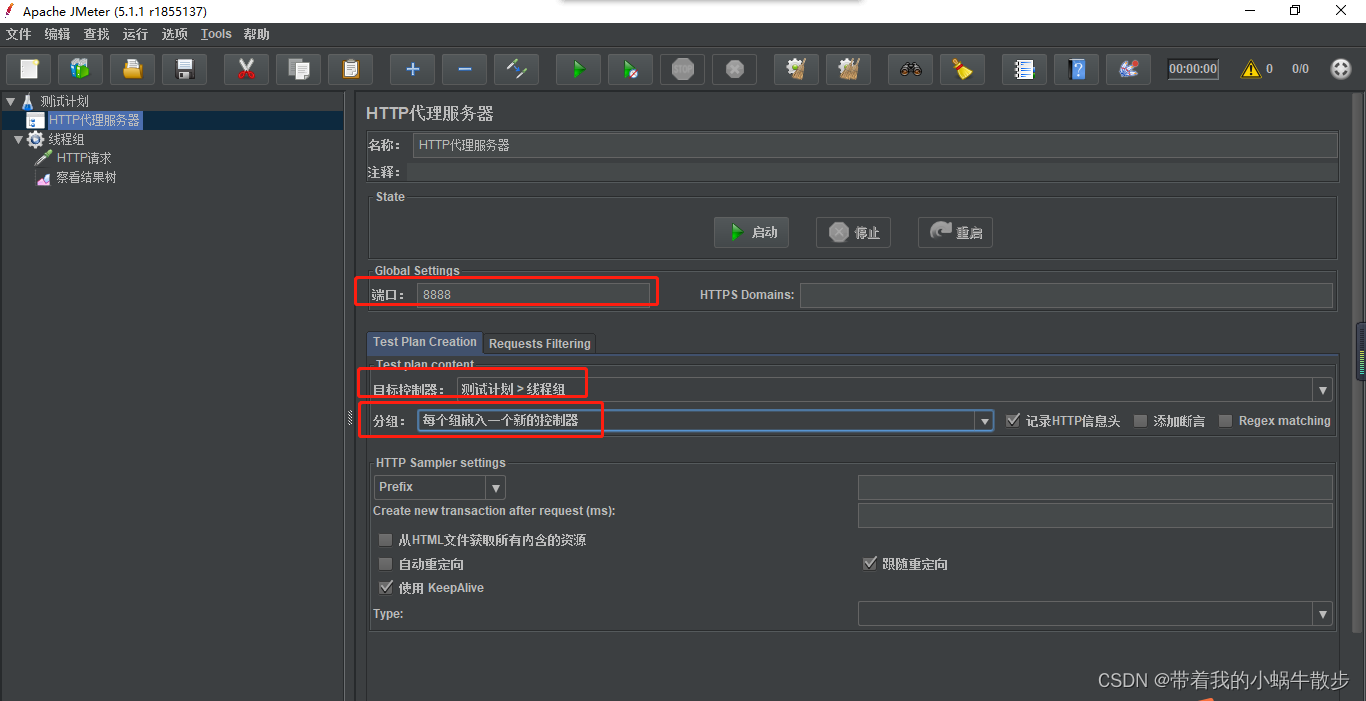Select 察看结果树 in the tree
The image size is (1366, 701).
86,177
